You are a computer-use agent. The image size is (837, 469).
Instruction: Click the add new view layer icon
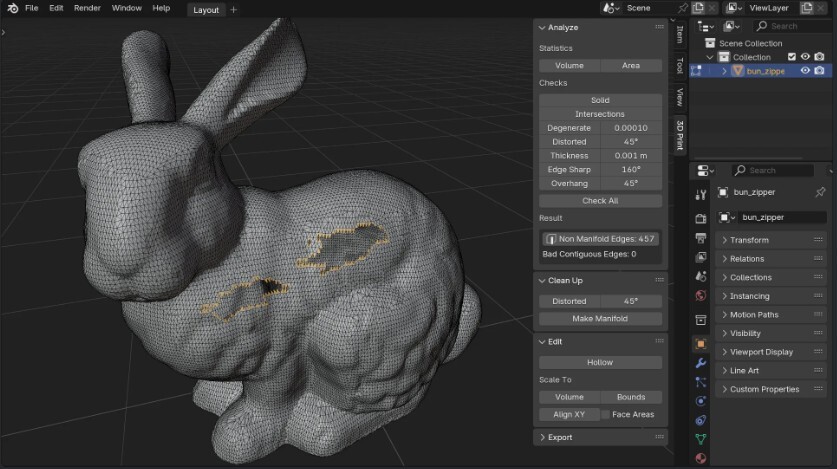tap(807, 8)
